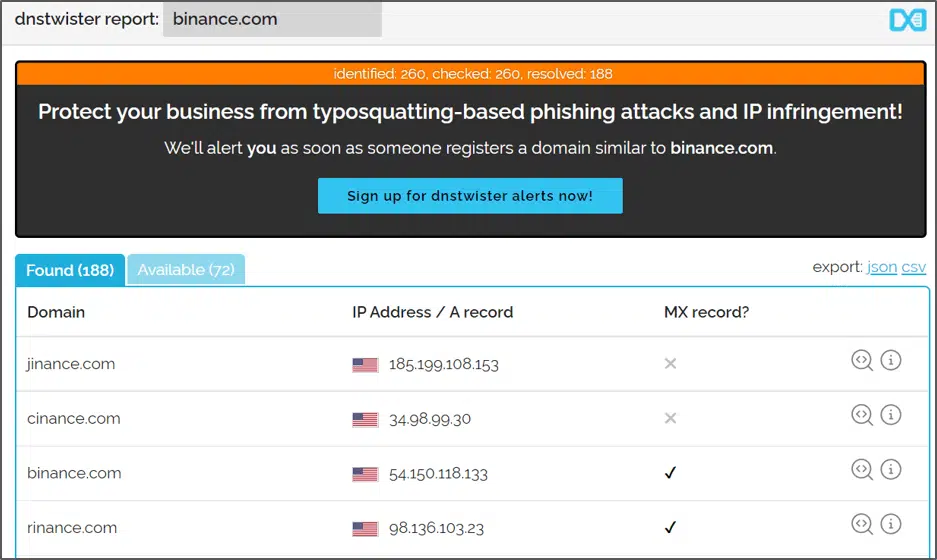Click the MX checkmark for binance.com
Image resolution: width=937 pixels, height=560 pixels.
click(x=670, y=473)
